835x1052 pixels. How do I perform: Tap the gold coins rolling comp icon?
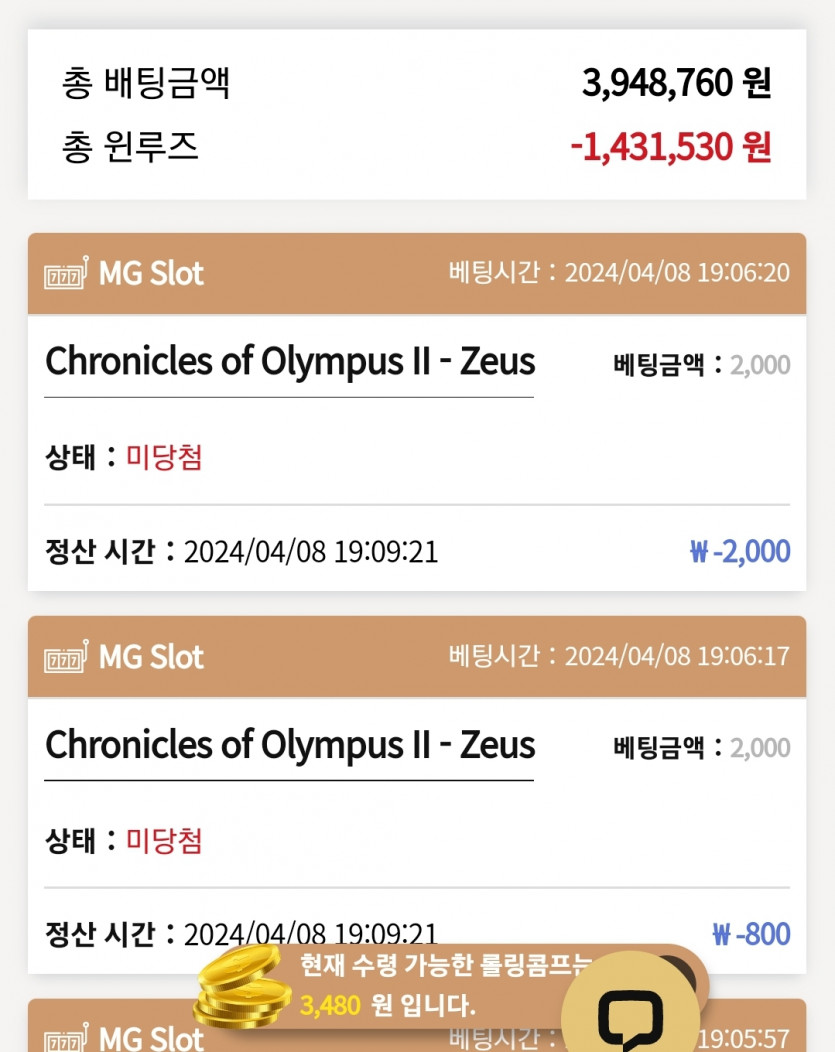(240, 988)
